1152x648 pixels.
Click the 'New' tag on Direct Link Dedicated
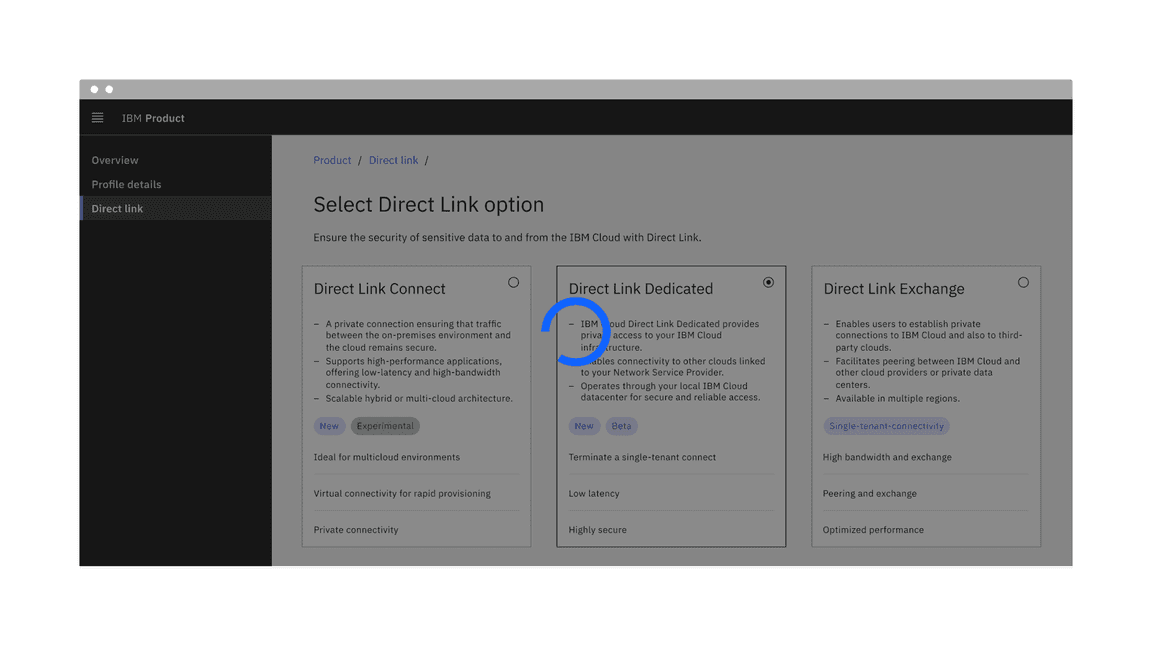coord(584,426)
